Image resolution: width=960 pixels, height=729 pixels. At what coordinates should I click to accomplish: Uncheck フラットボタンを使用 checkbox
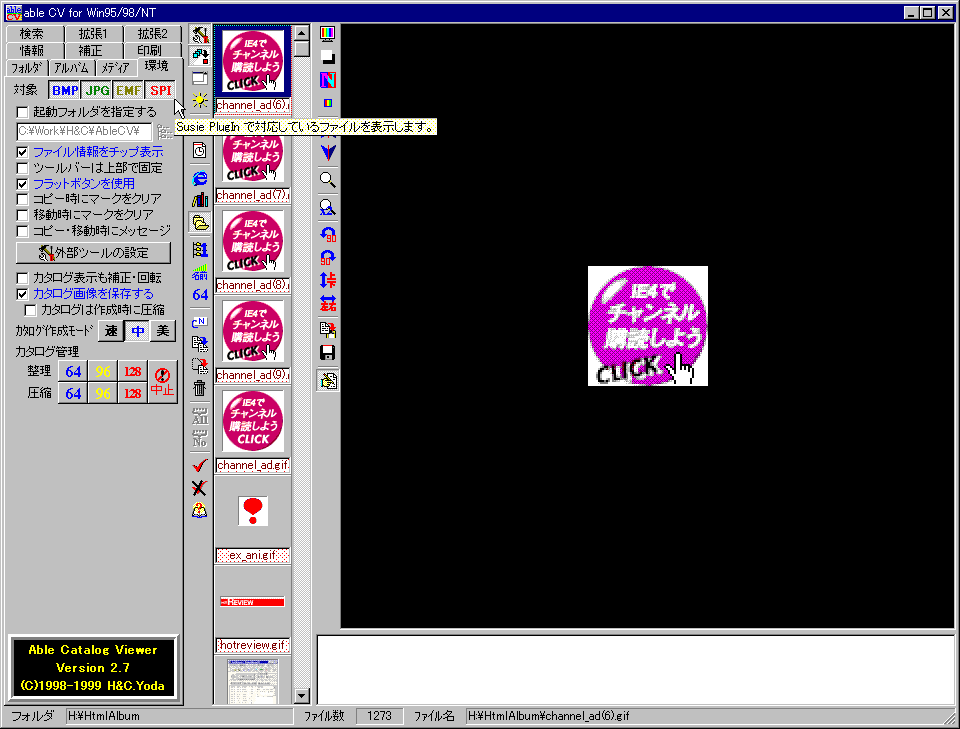click(23, 184)
